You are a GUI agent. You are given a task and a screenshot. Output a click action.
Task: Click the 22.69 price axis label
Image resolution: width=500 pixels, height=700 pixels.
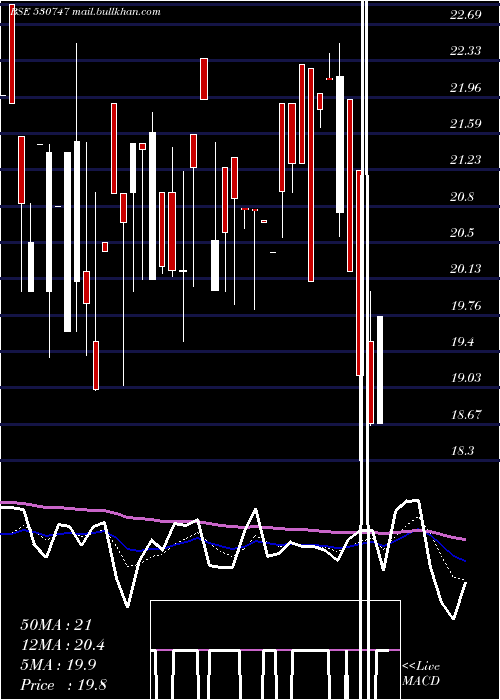pos(466,15)
